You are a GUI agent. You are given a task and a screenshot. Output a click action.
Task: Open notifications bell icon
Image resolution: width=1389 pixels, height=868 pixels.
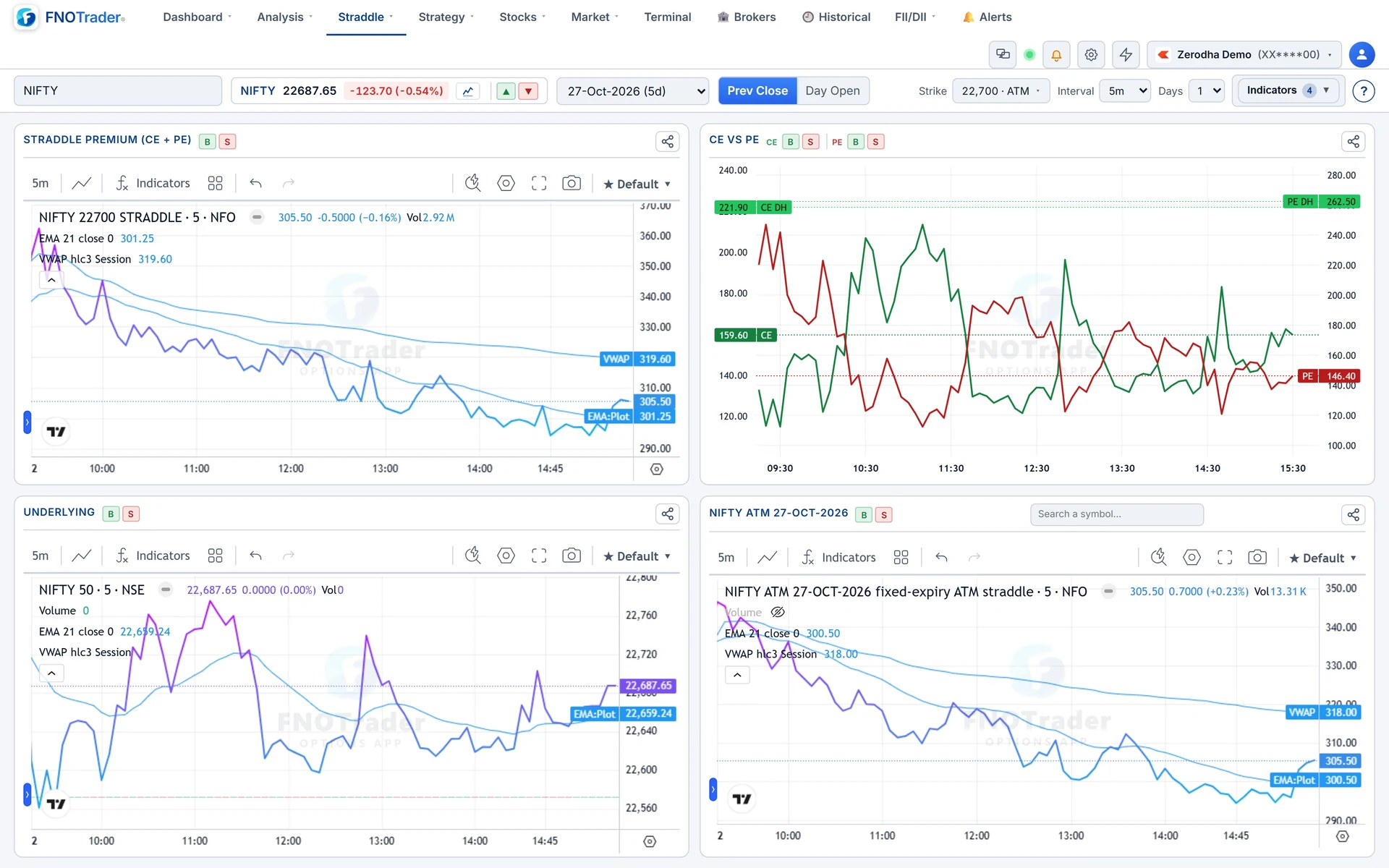[x=1056, y=54]
